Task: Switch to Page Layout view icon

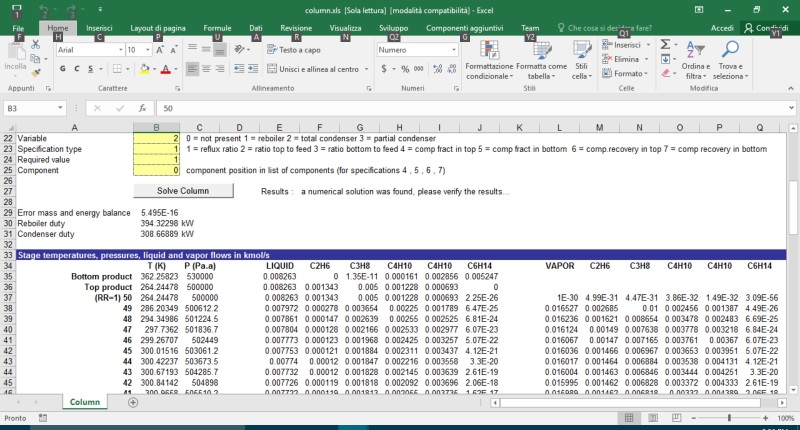Action: click(653, 418)
